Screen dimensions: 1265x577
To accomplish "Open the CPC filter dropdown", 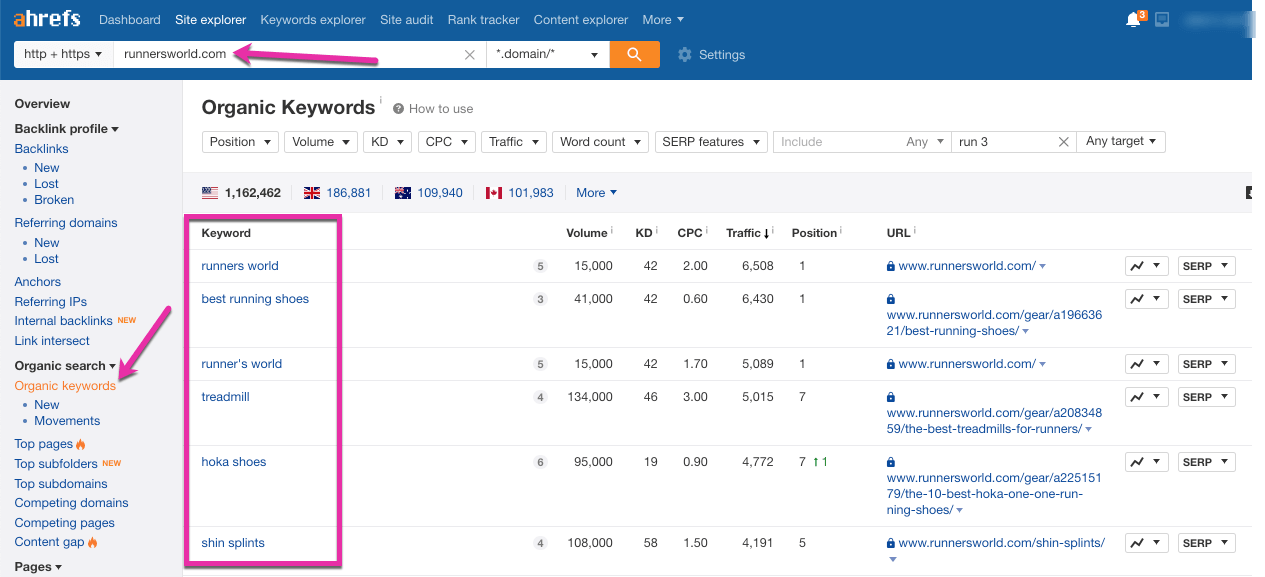I will pyautogui.click(x=446, y=142).
